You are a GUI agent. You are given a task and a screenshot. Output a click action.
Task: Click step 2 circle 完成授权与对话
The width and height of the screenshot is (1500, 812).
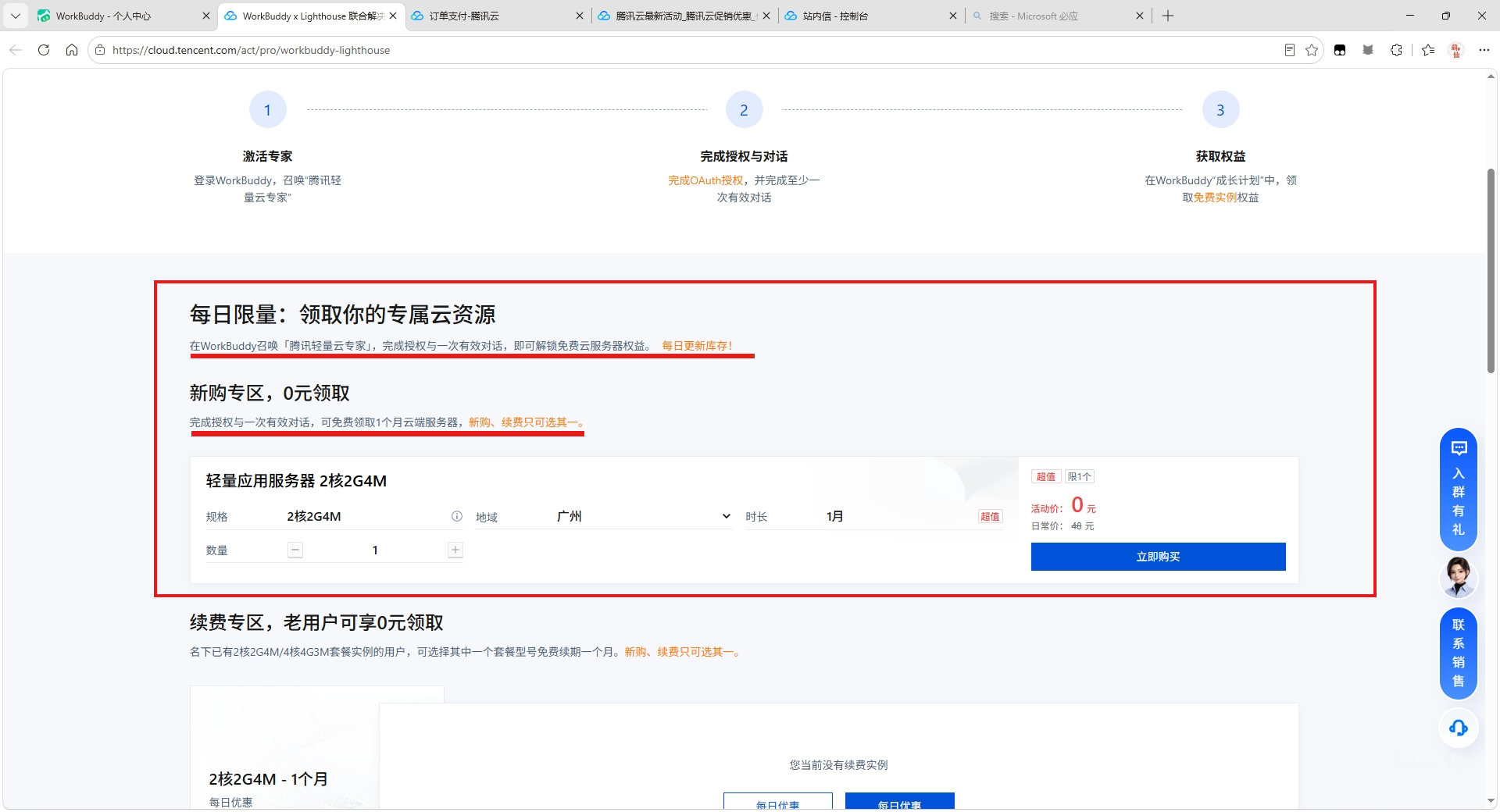click(x=744, y=110)
